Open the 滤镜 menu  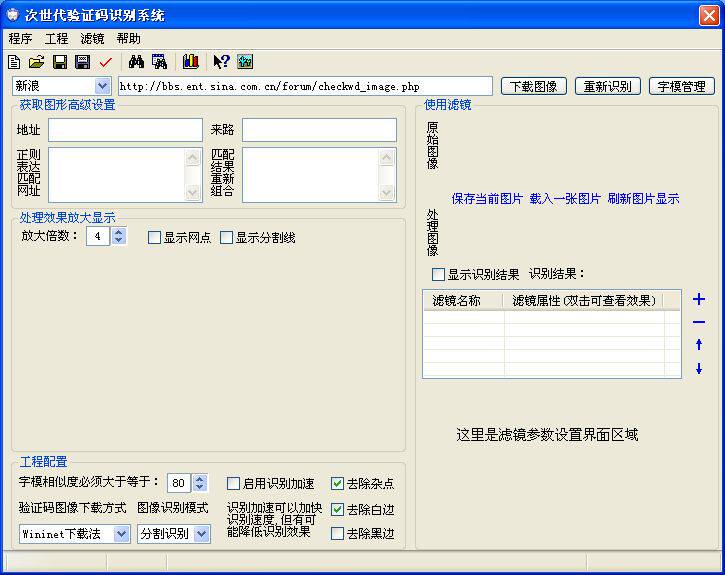click(92, 38)
